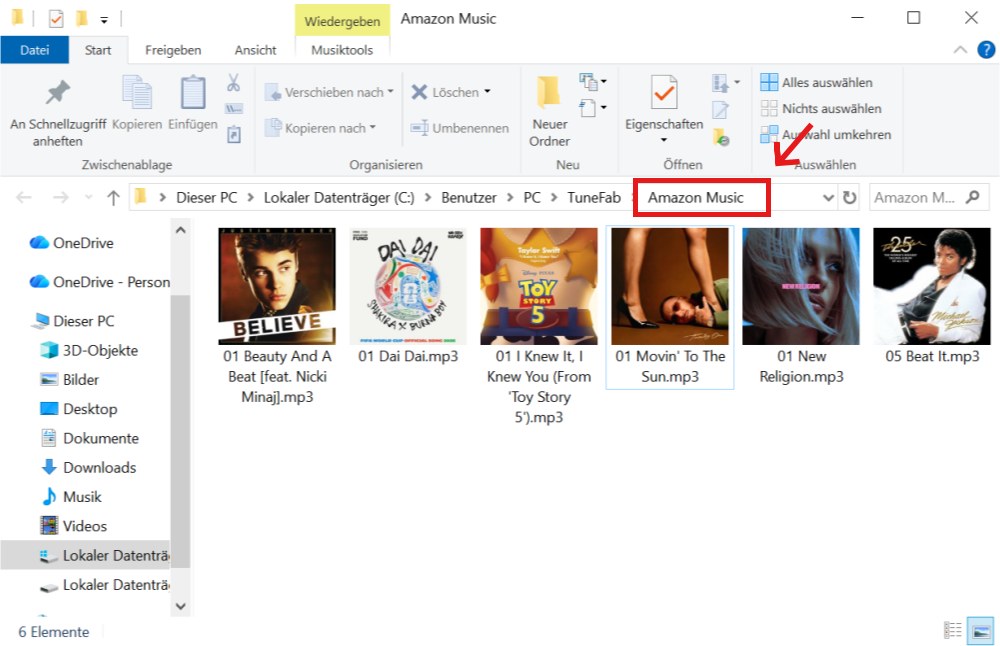Click Nichts auswählen
Screen dimensions: 1000x646
pyautogui.click(x=821, y=108)
